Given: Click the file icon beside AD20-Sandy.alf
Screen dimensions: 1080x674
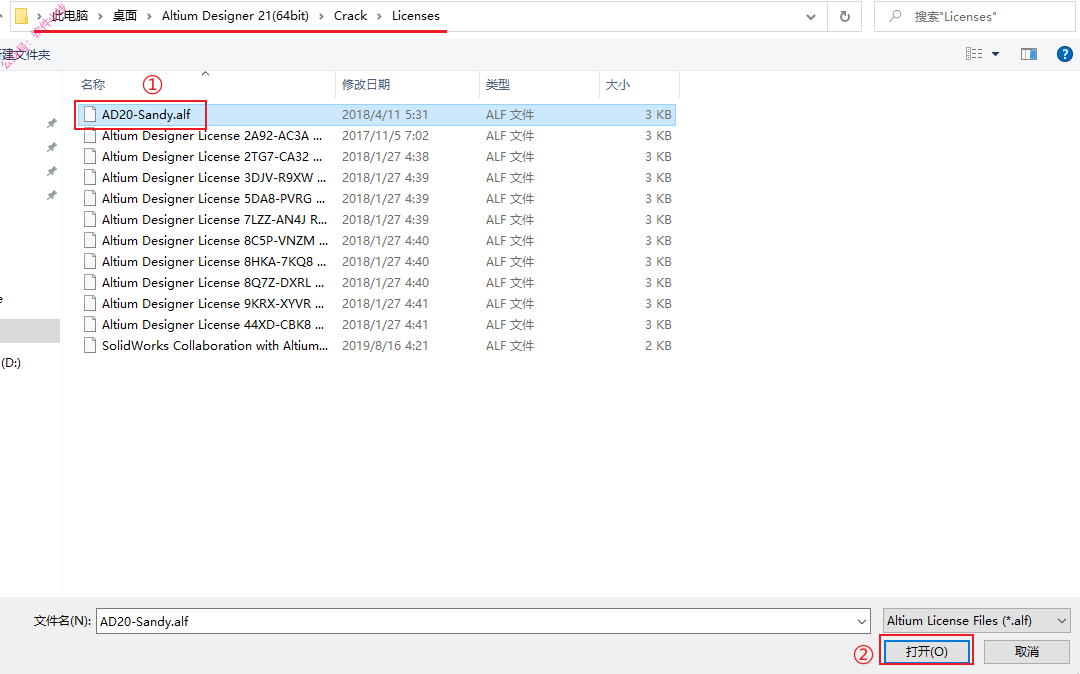Looking at the screenshot, I should (90, 115).
